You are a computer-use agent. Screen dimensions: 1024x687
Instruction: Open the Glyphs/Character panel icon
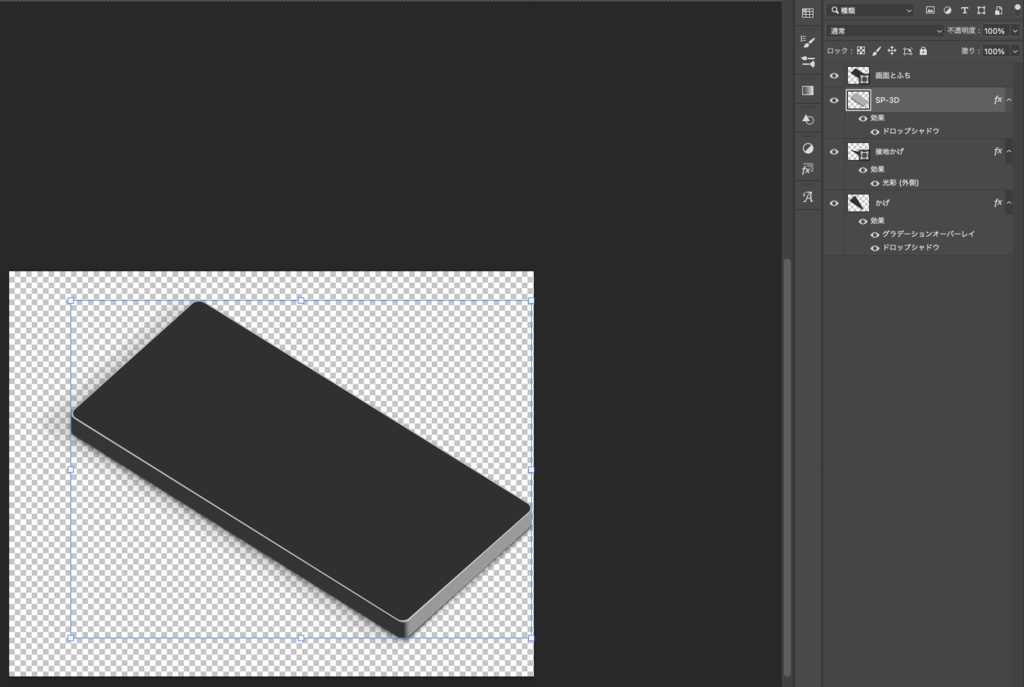[808, 197]
